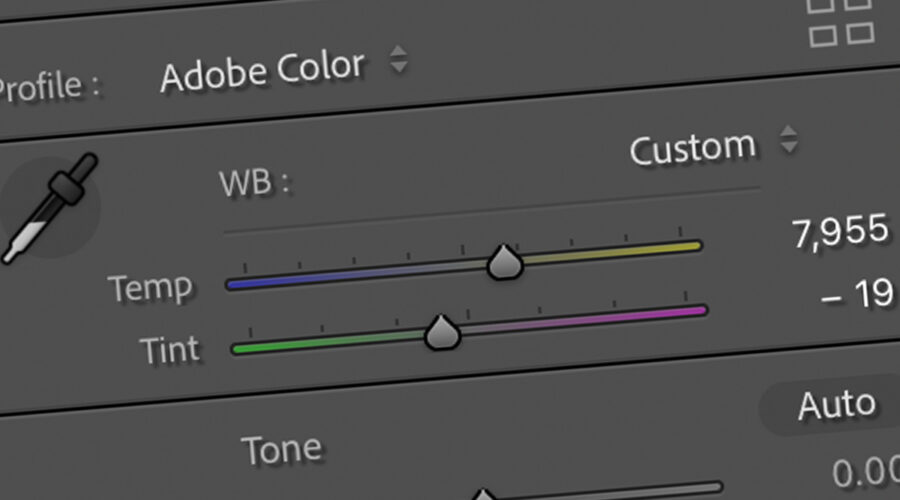Click the exposure value field 0.00

pos(864,472)
